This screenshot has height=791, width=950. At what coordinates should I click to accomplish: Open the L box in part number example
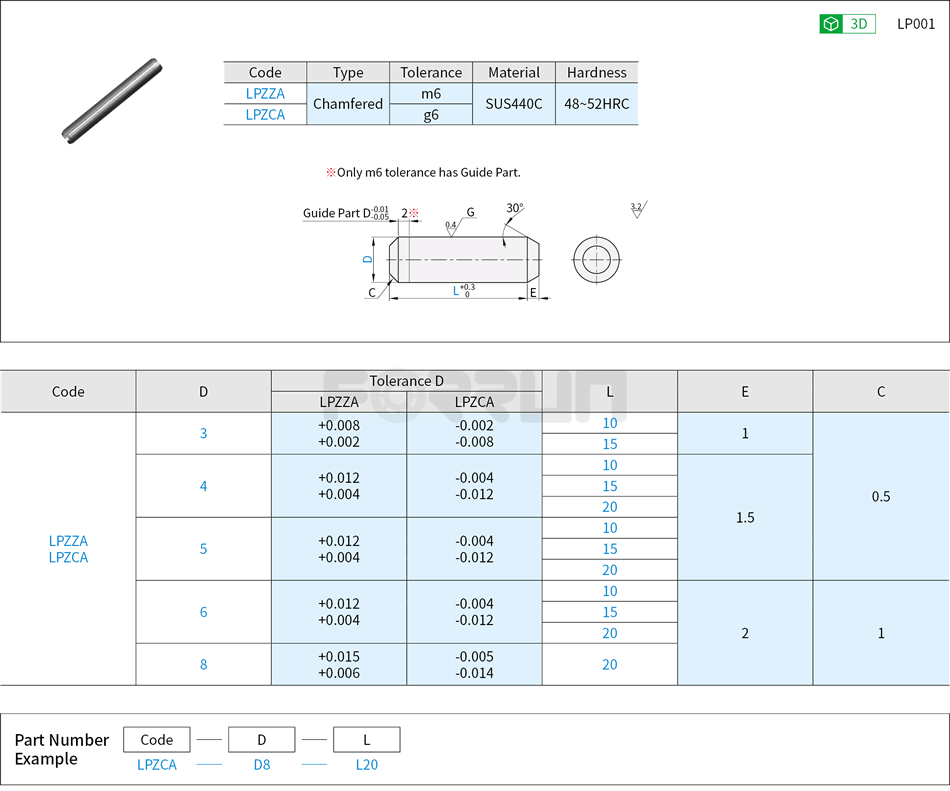click(366, 739)
